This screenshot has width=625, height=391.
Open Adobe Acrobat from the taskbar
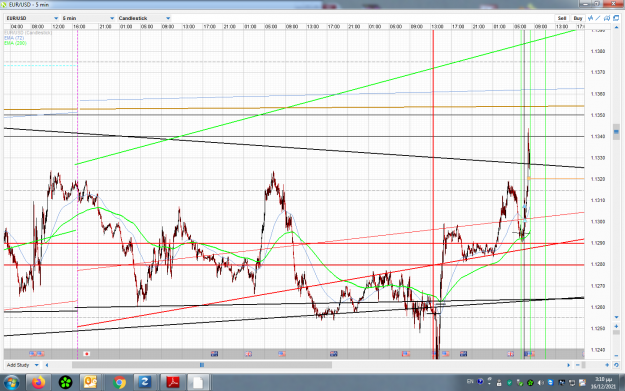[x=173, y=383]
